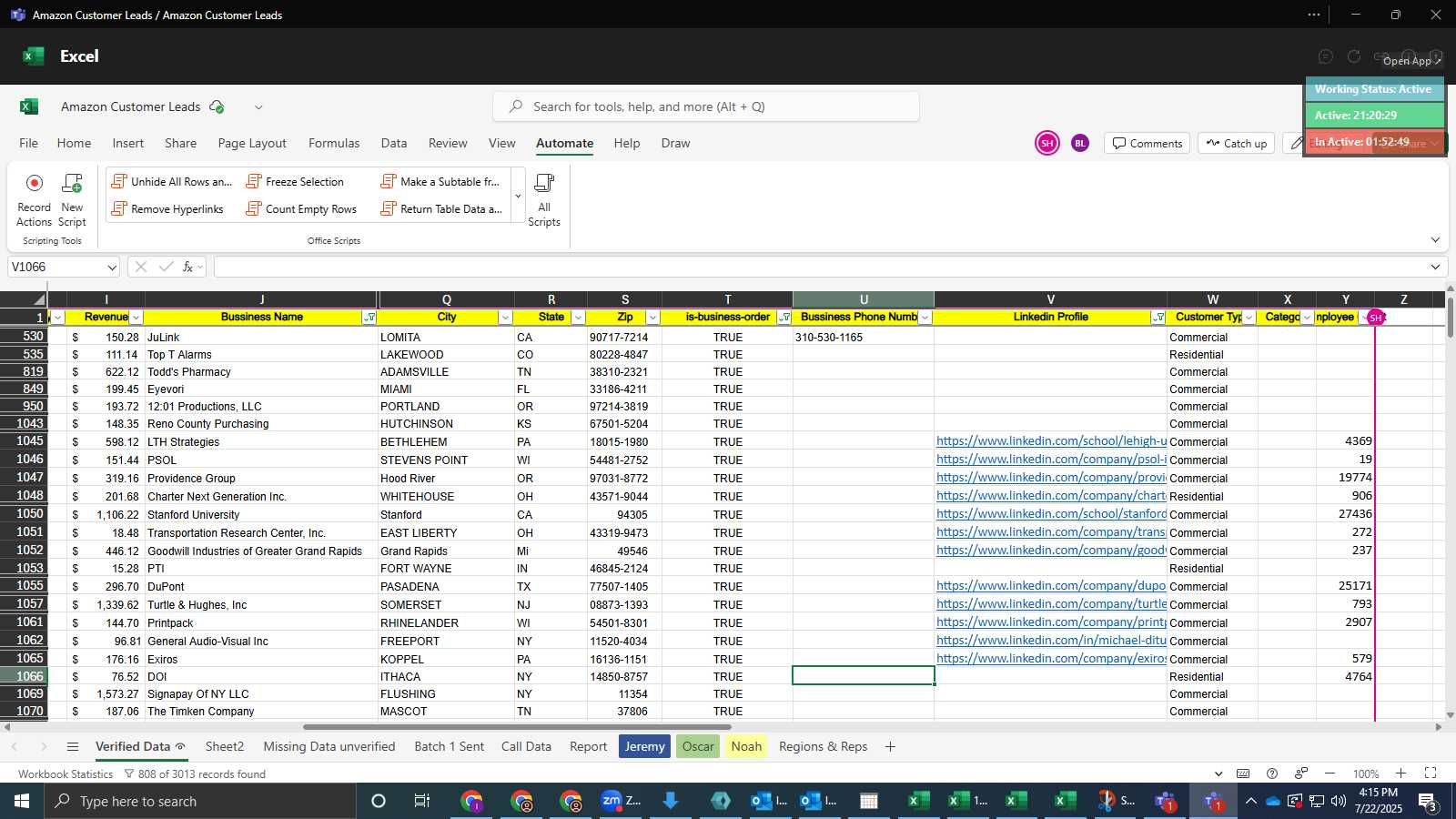
Task: Click the Comments button
Action: [1147, 143]
